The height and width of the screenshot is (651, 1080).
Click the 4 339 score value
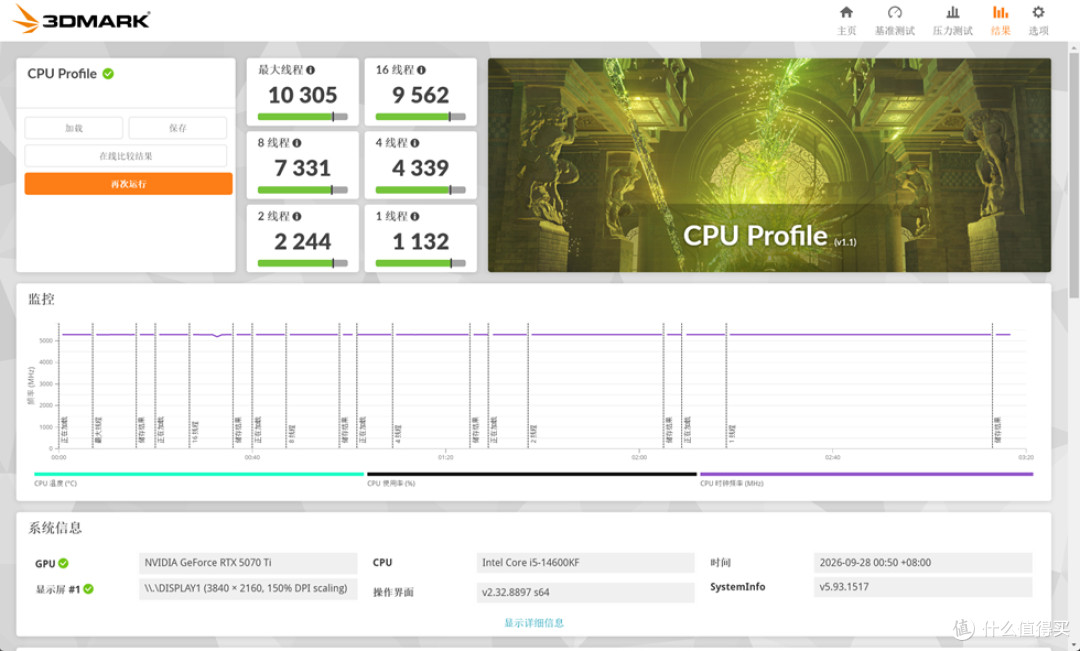(x=420, y=168)
